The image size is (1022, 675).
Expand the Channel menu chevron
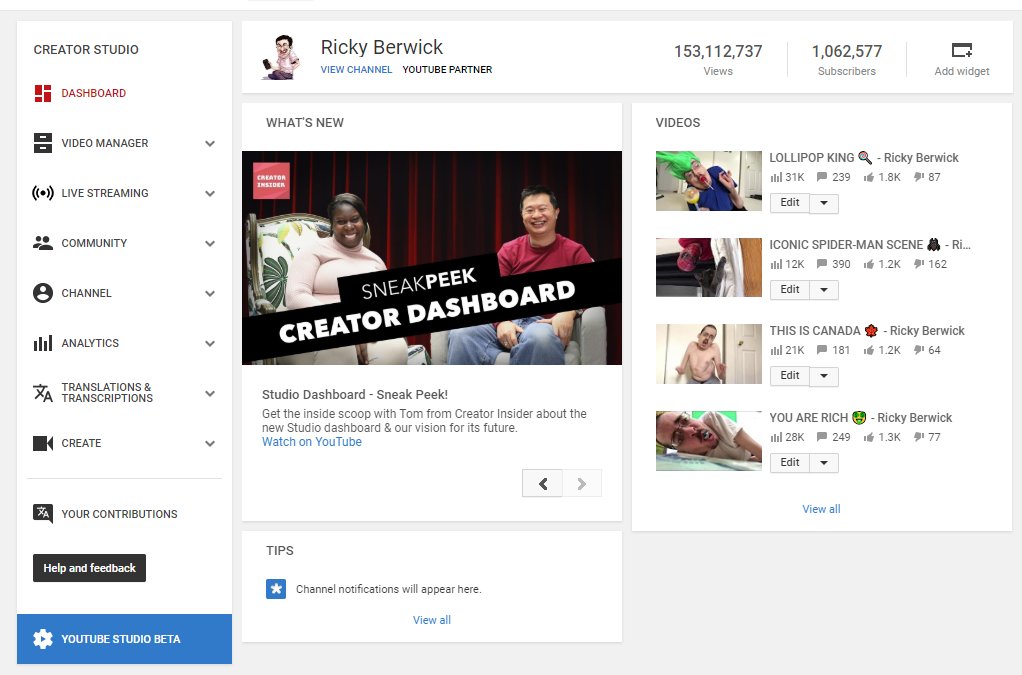pos(210,294)
